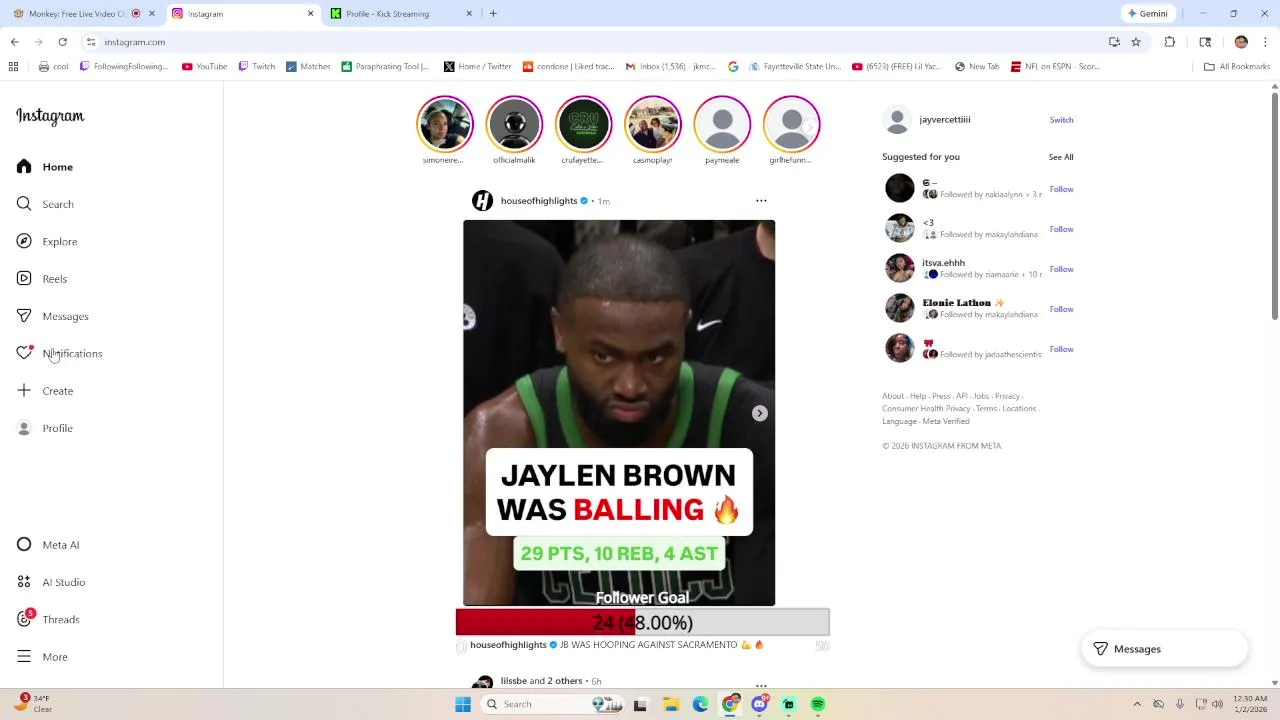
Task: Follow the itsva.ehhh suggested account
Action: tap(1061, 269)
